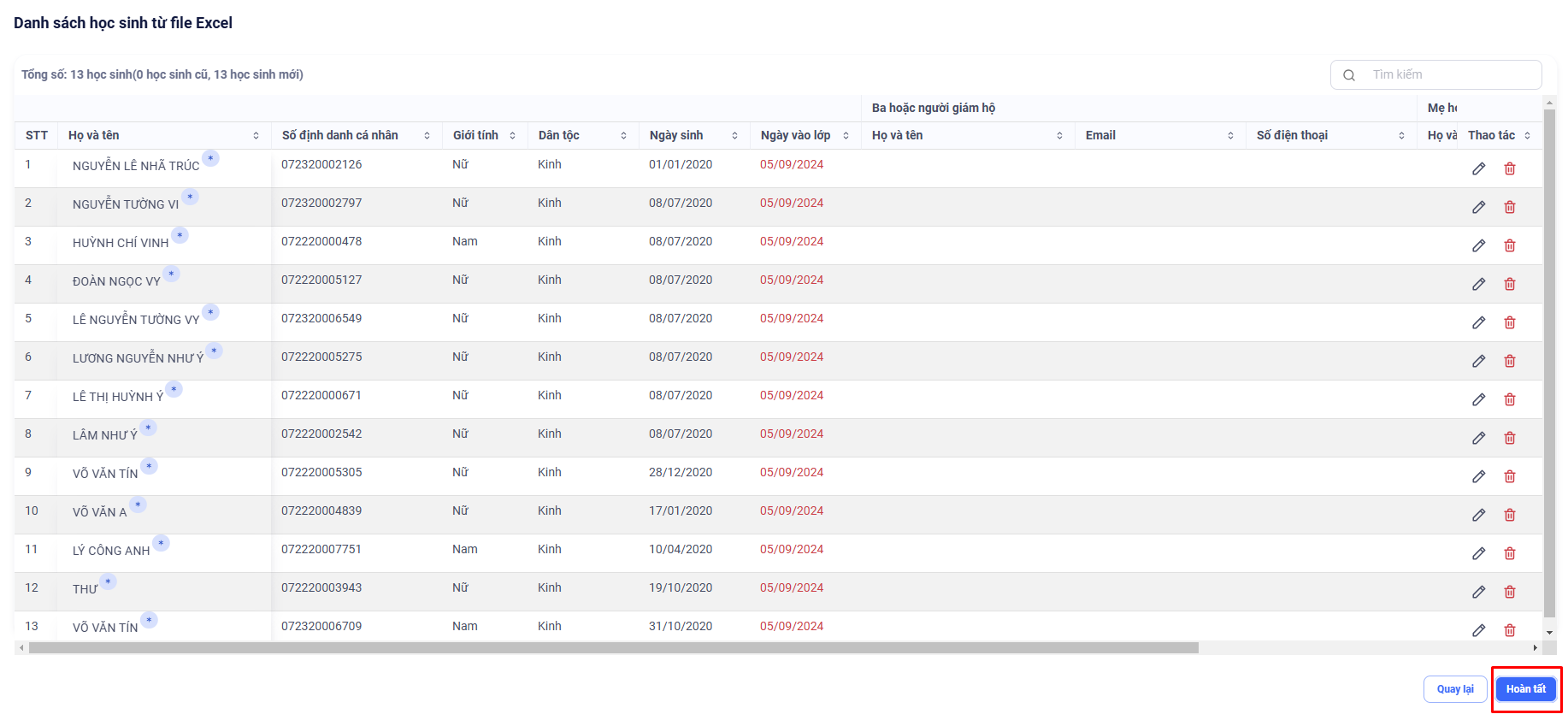Remove student ĐOÀN NGỌC VY with trash icon
The width and height of the screenshot is (1568, 720).
tap(1510, 285)
